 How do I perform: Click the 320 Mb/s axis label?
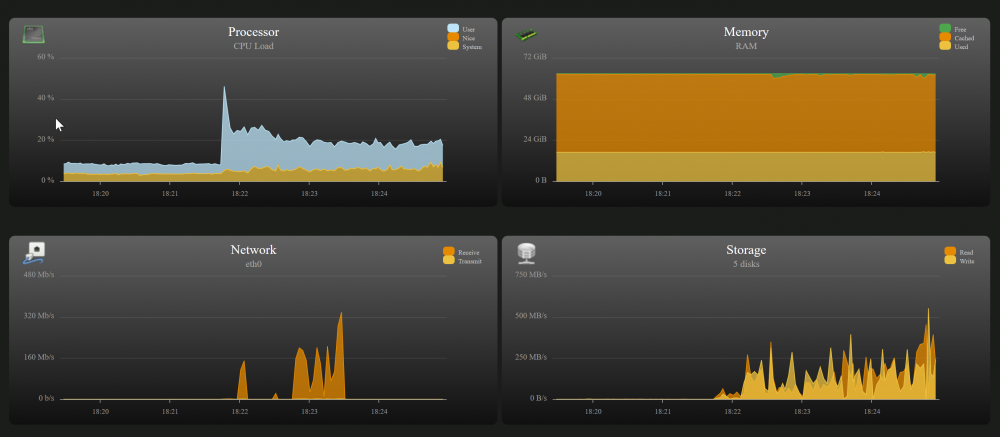point(40,316)
